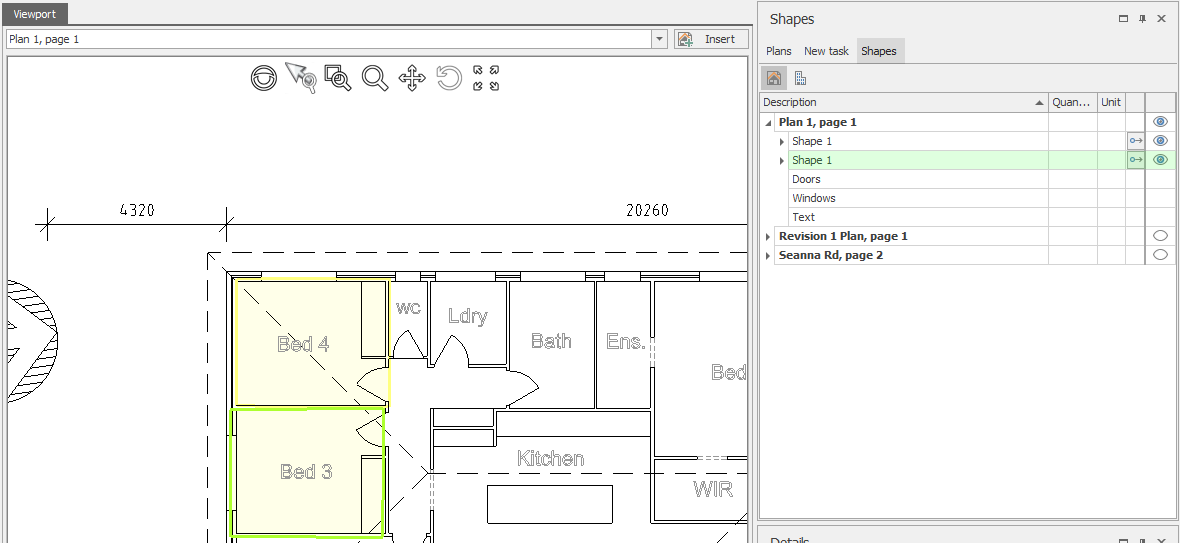Switch to the Plans tab
This screenshot has width=1180, height=543.
[x=778, y=51]
